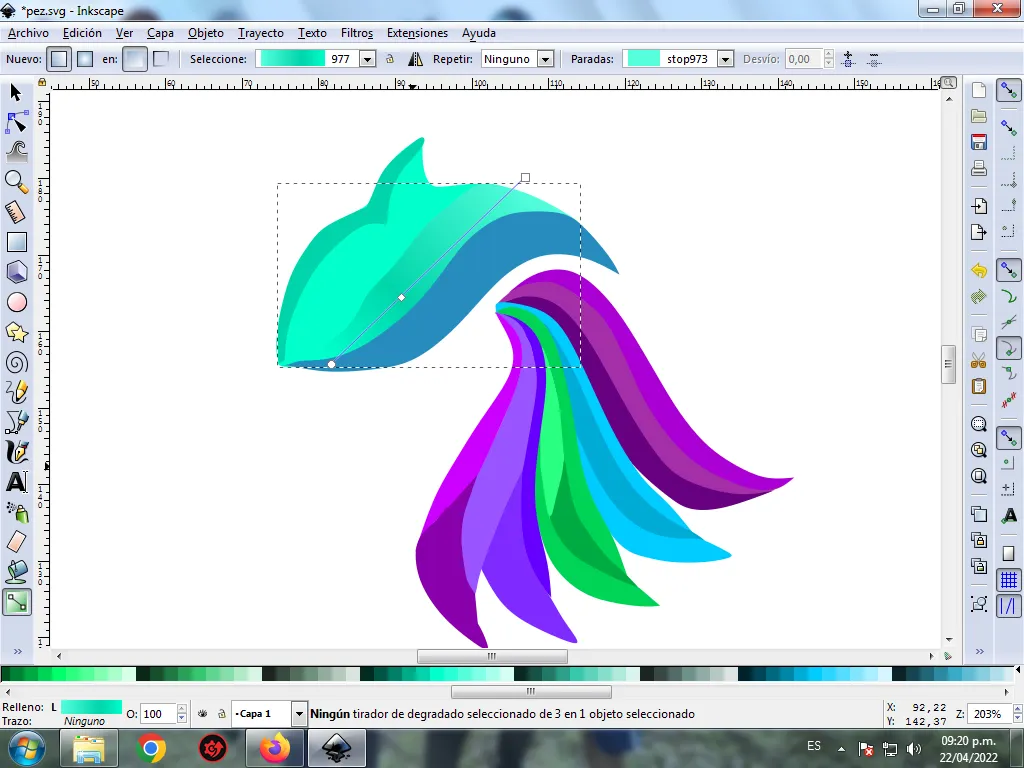Show hidden system tray icons arrow

[841, 749]
